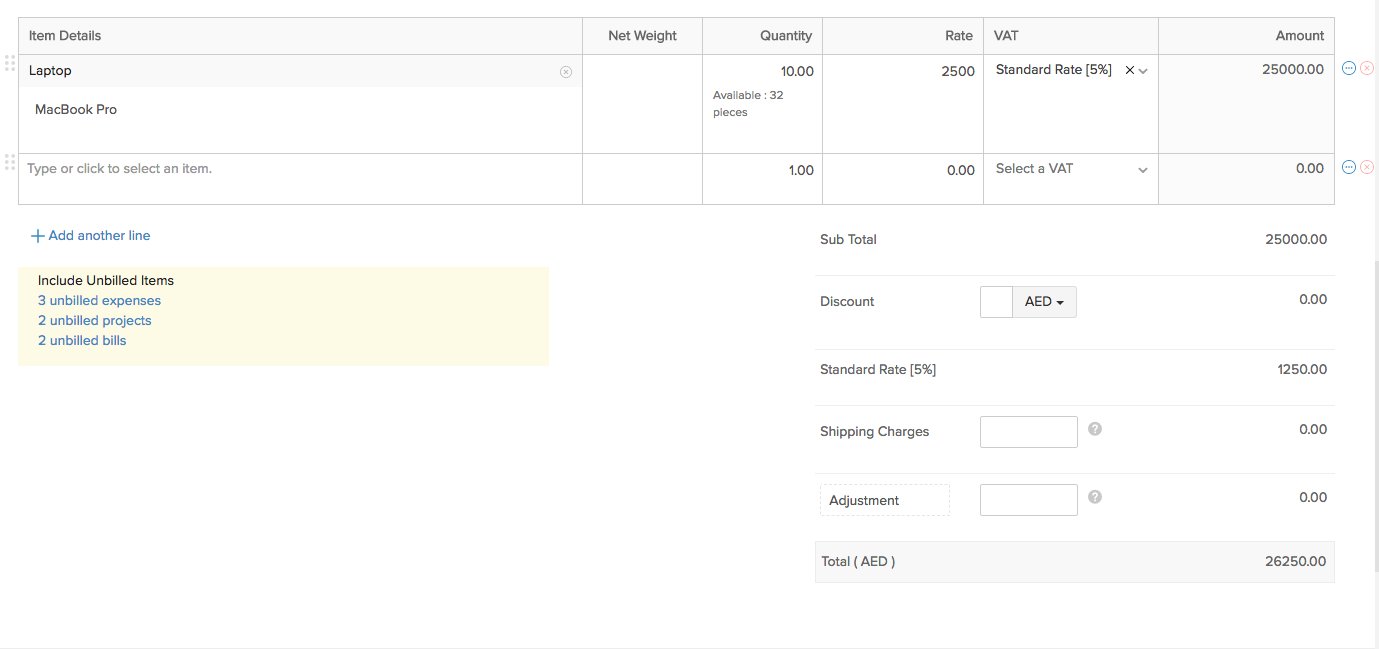Delete the empty second row with red cross icon
Viewport: 1379px width, 649px height.
coord(1366,167)
